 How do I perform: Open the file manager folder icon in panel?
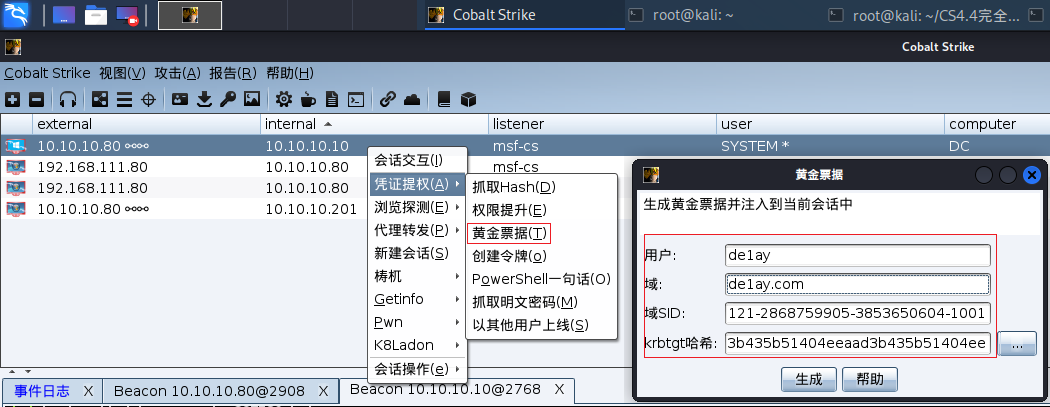pos(96,15)
